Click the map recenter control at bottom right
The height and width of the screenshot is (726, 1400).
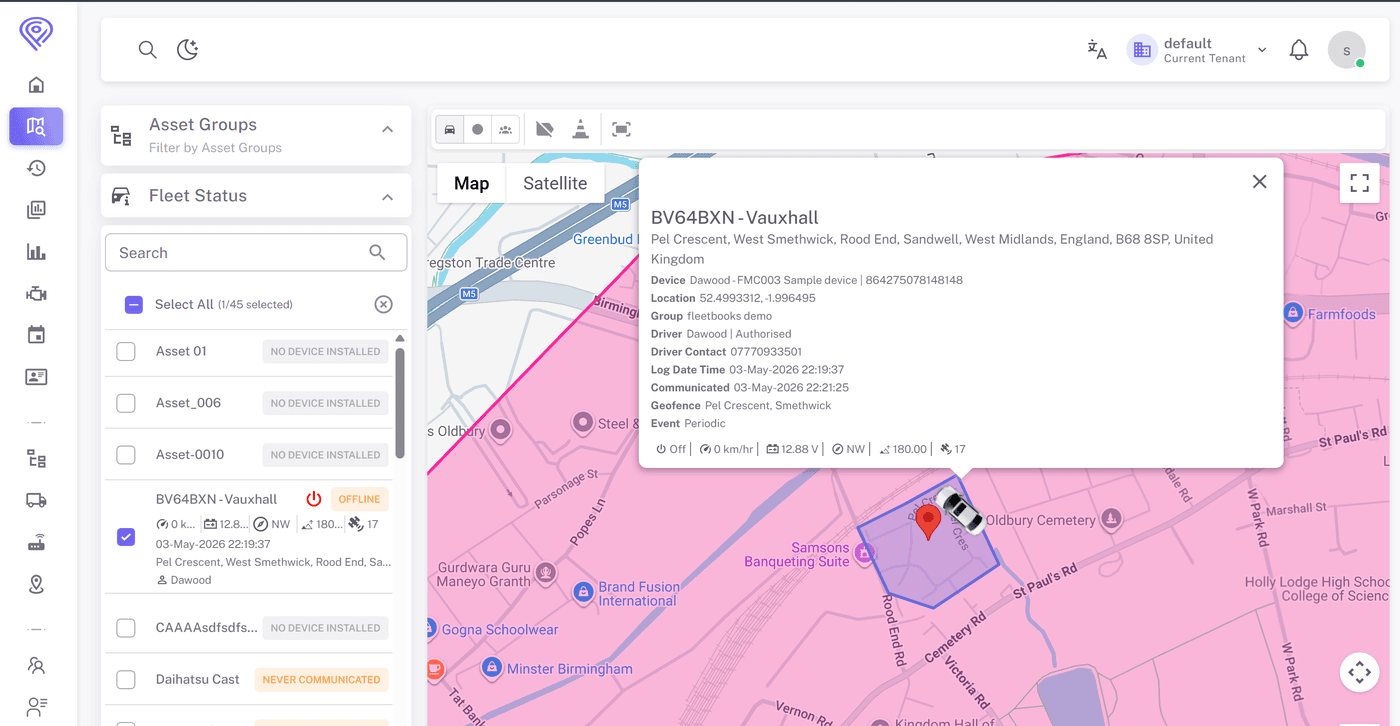[x=1359, y=672]
